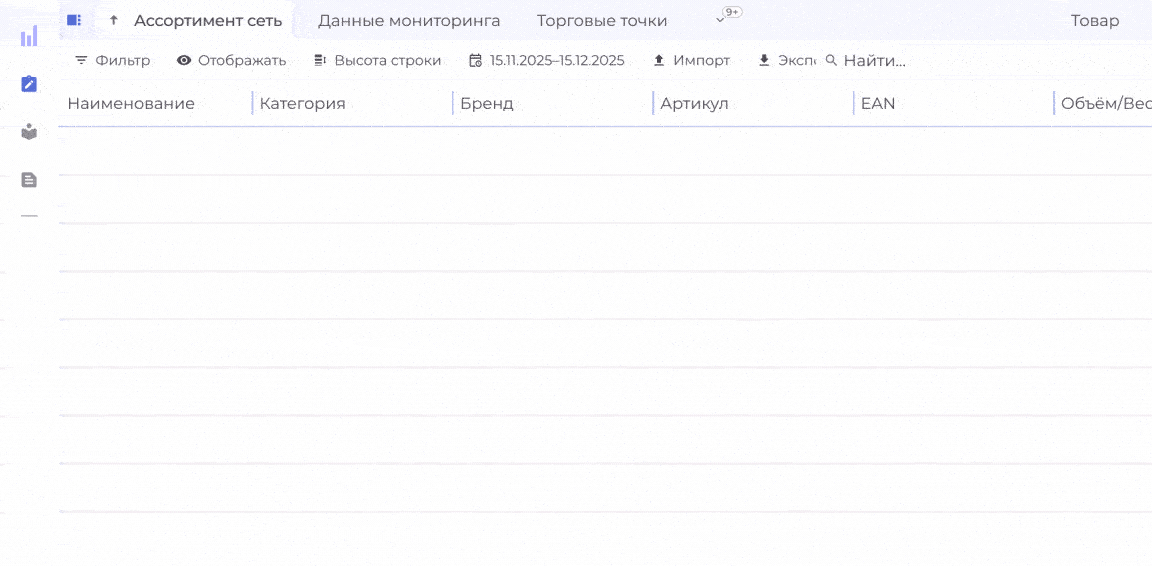
Task: Open the Фильтр filter panel
Action: [x=112, y=60]
